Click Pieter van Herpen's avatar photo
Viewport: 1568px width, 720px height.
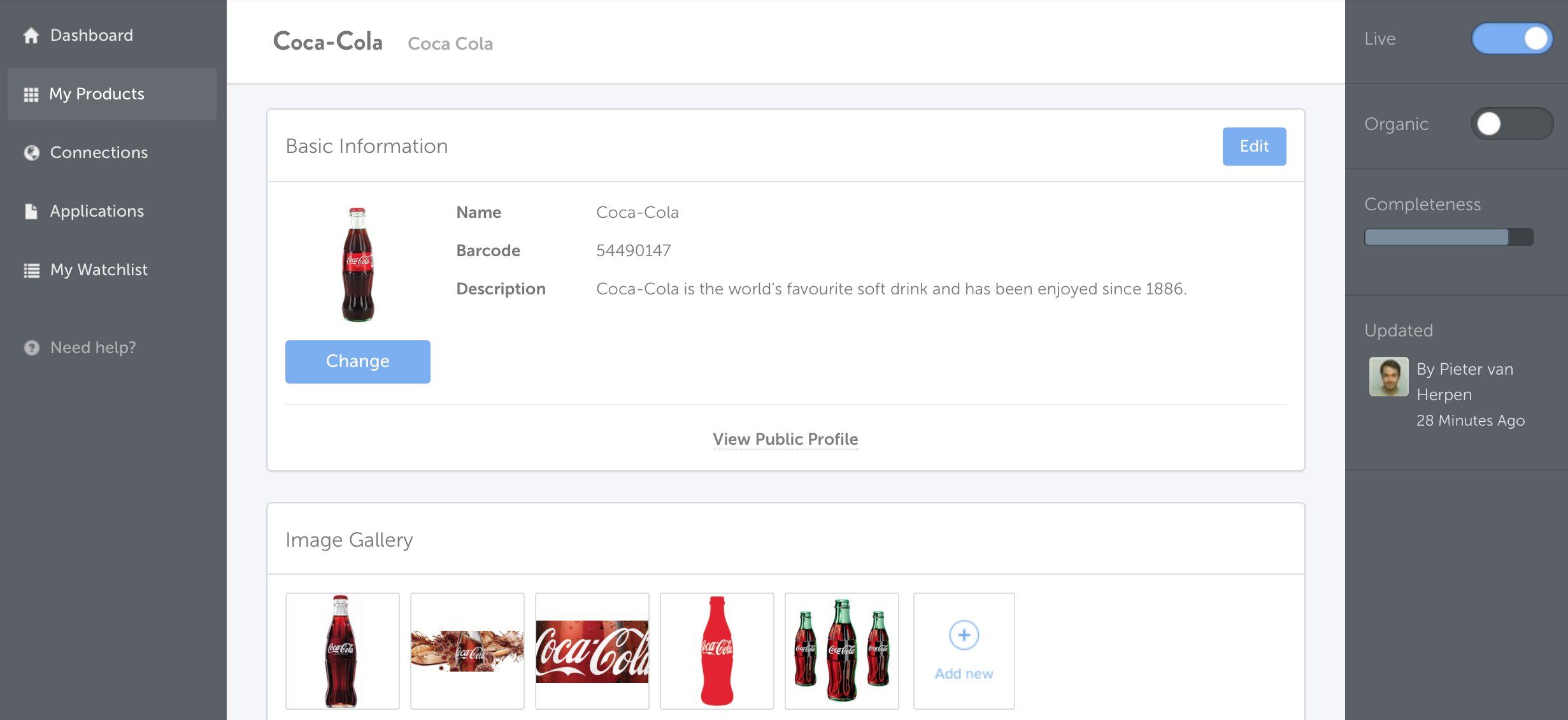coord(1388,377)
